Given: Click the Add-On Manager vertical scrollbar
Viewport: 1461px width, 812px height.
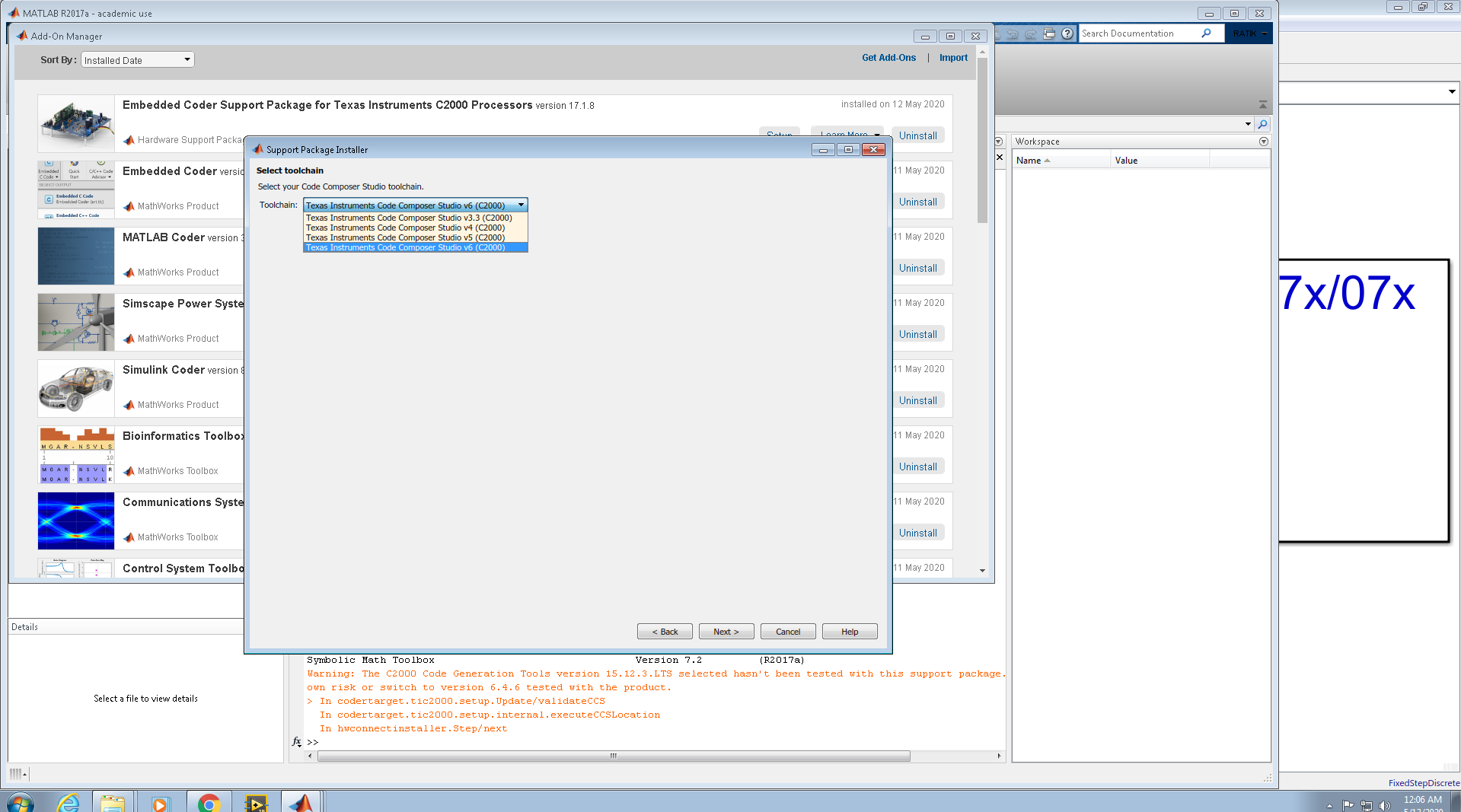Looking at the screenshot, I should [x=982, y=140].
